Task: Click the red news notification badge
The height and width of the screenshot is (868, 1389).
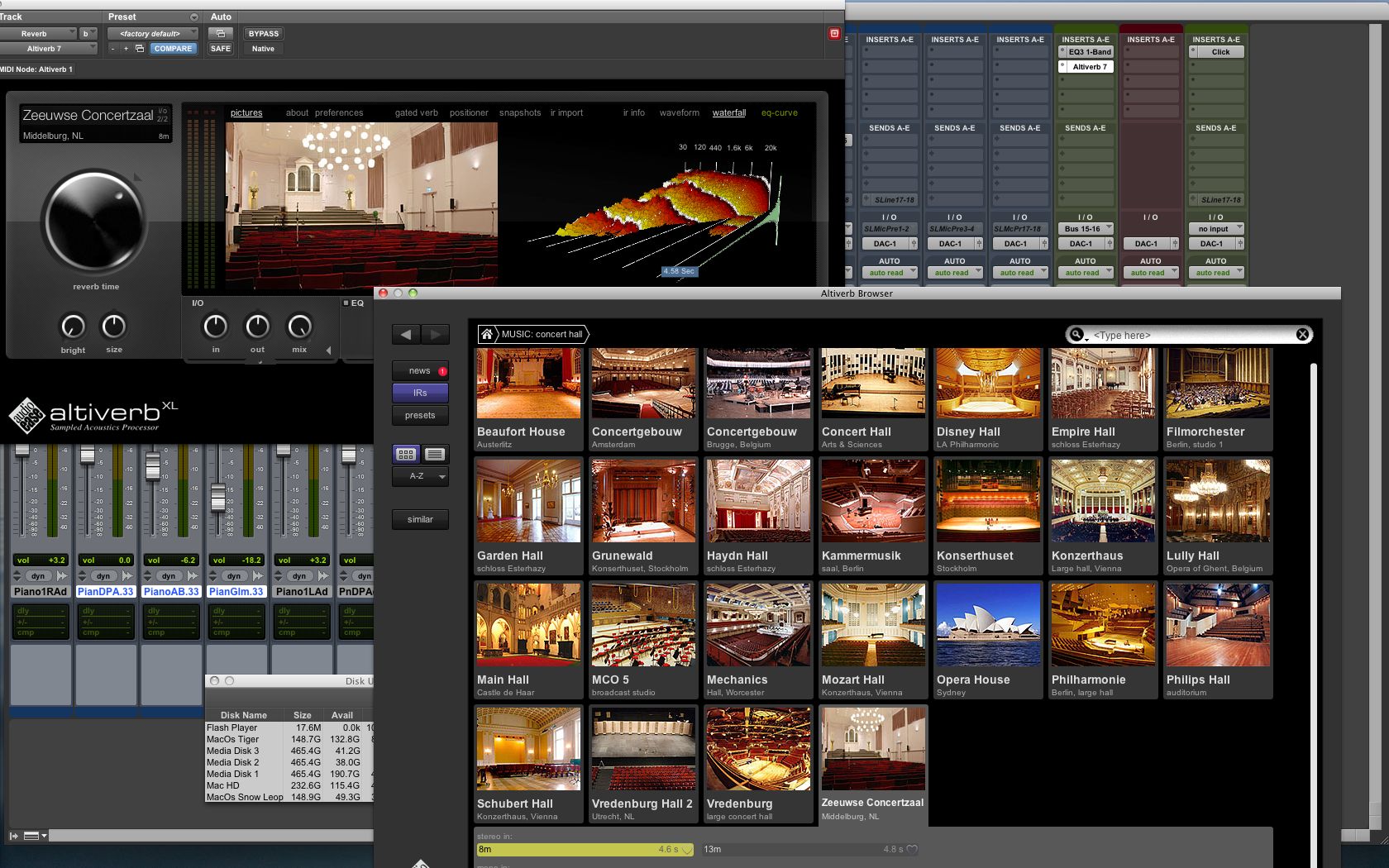Action: point(442,371)
